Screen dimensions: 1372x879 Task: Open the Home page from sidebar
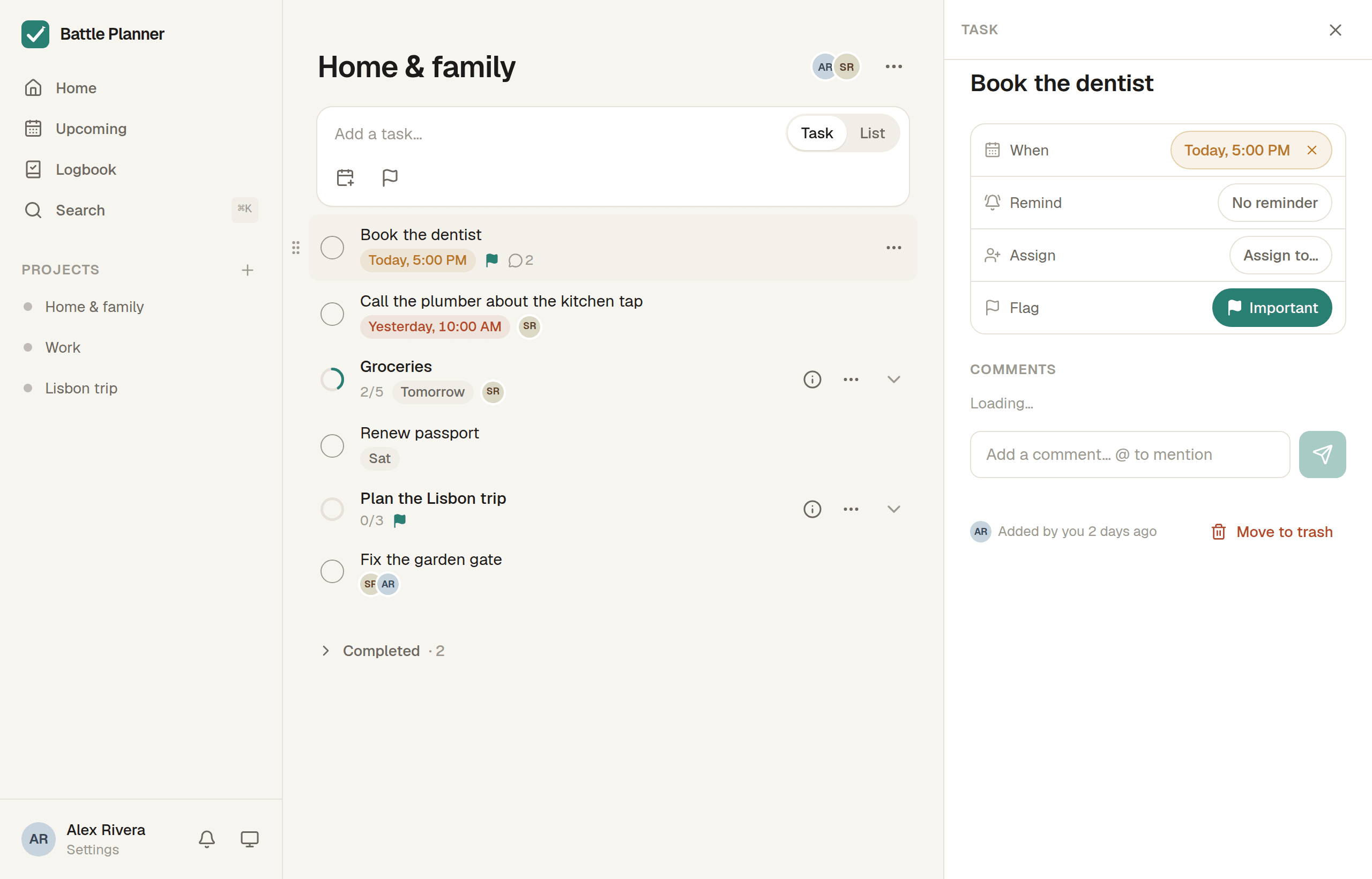tap(141, 88)
